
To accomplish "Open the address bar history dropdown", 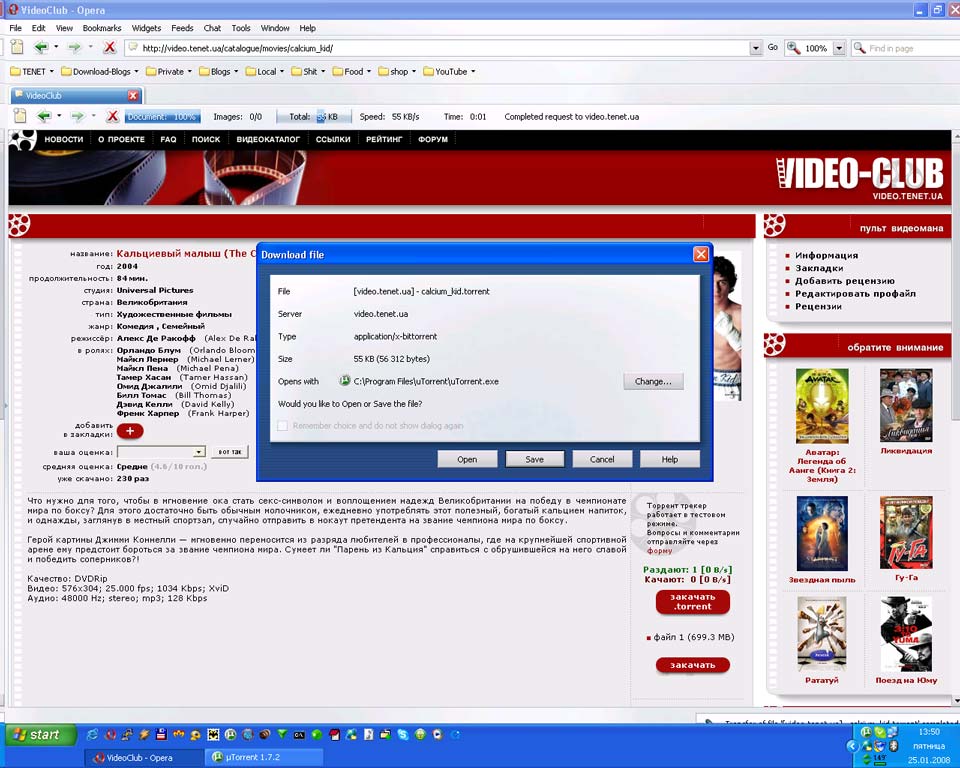I will [x=756, y=48].
